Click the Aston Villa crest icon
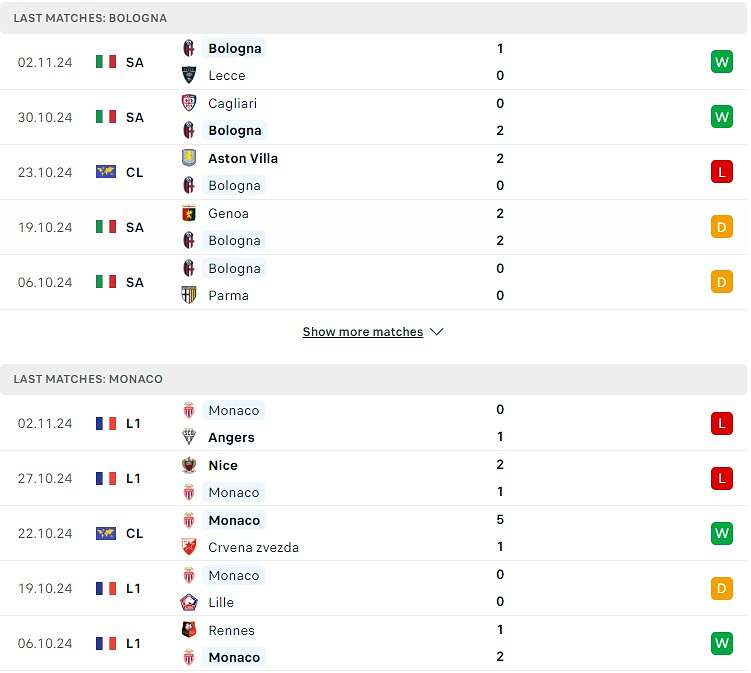This screenshot has width=751, height=673. pos(189,158)
